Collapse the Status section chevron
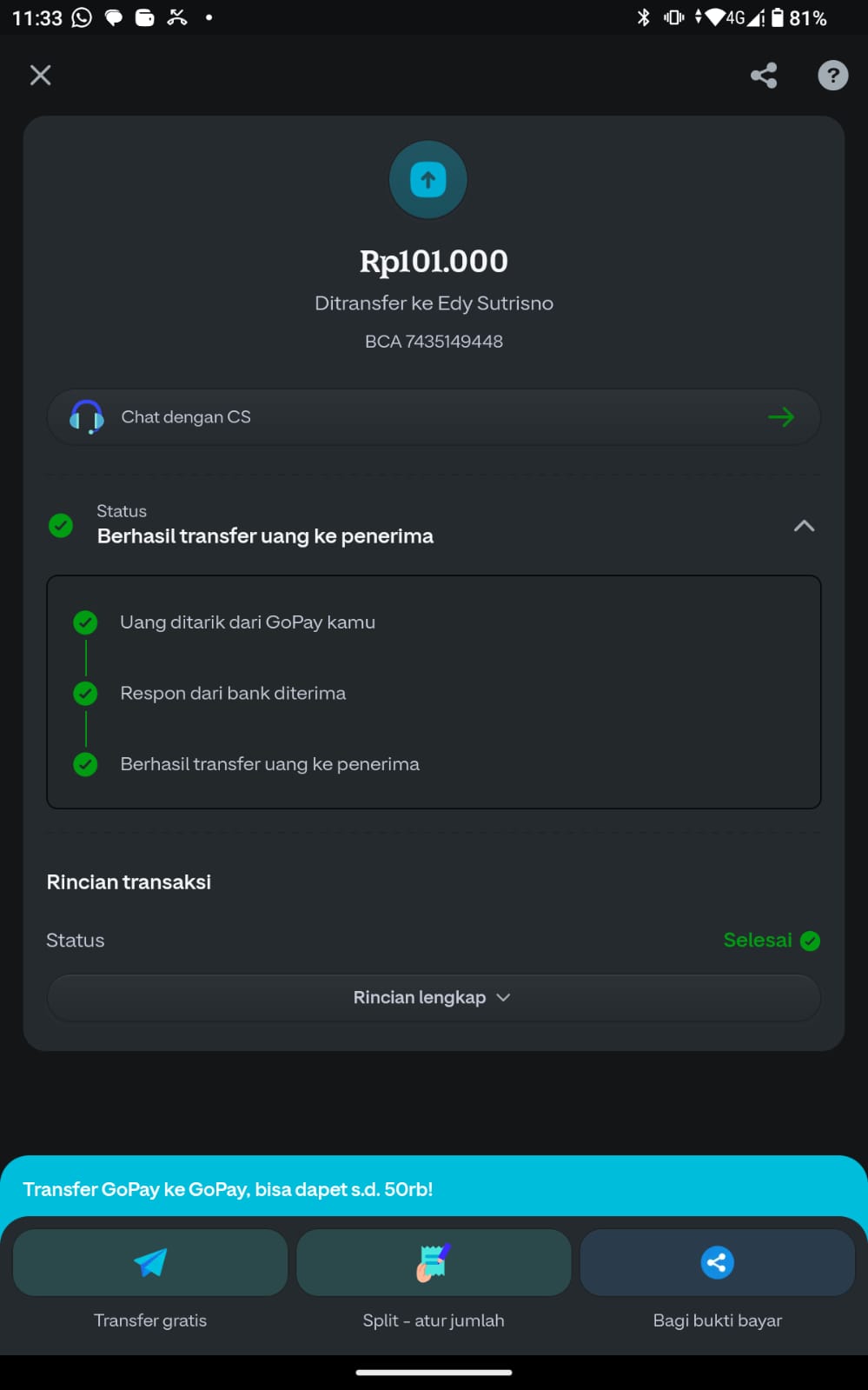This screenshot has height=1390, width=868. click(x=805, y=526)
